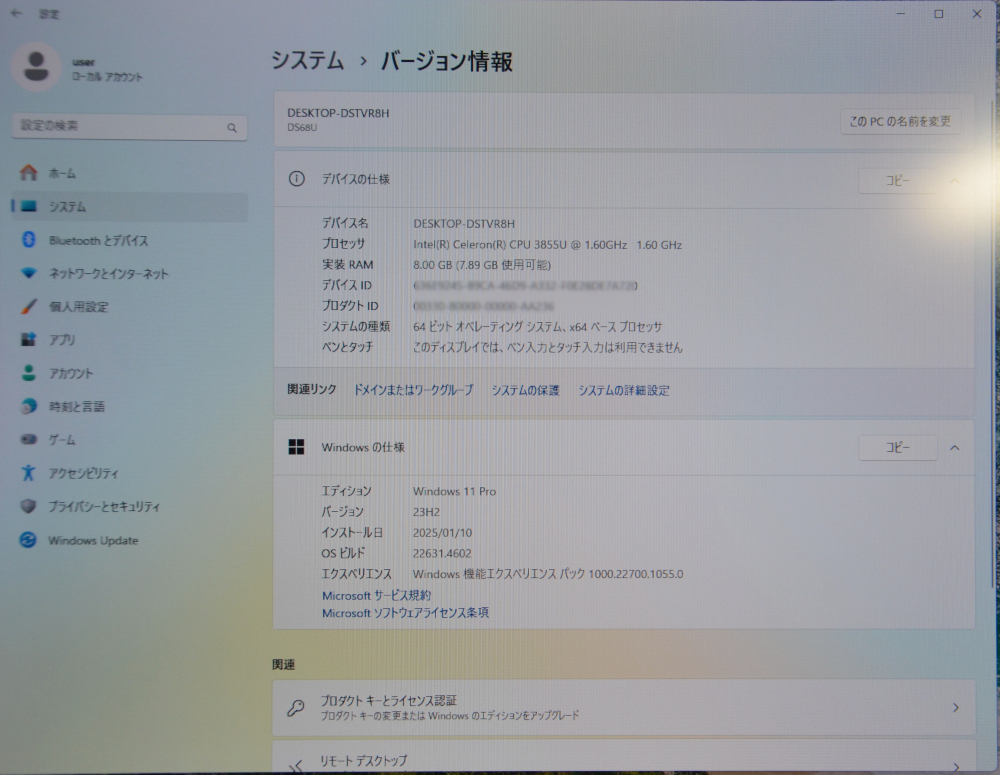Copy device specifications with コピー button

[897, 181]
